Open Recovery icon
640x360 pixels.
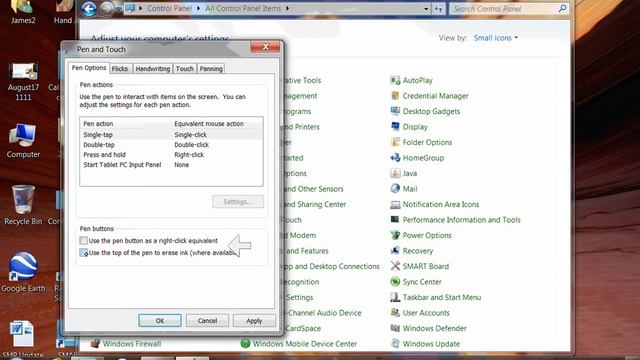395,251
